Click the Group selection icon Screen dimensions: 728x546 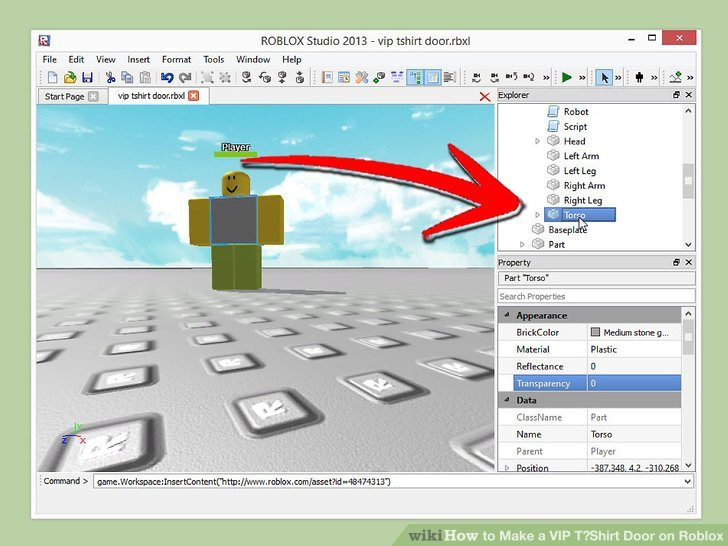click(x=207, y=77)
